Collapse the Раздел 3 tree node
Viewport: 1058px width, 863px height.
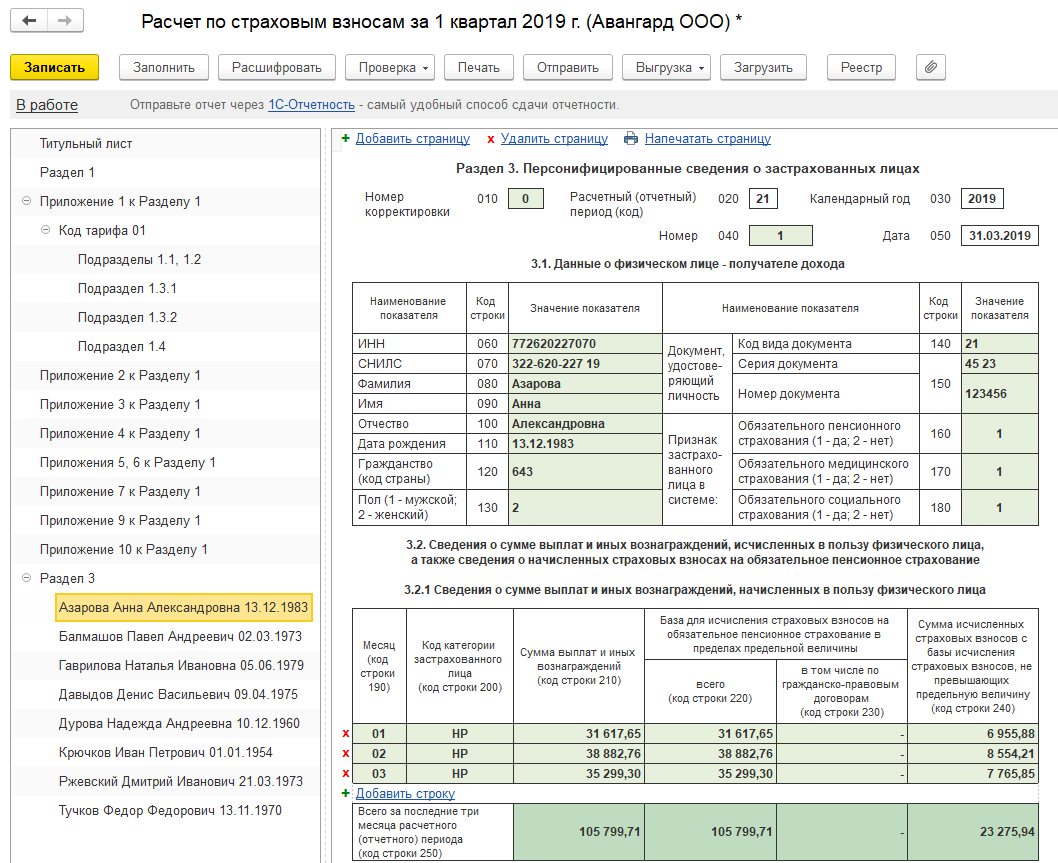[26, 578]
